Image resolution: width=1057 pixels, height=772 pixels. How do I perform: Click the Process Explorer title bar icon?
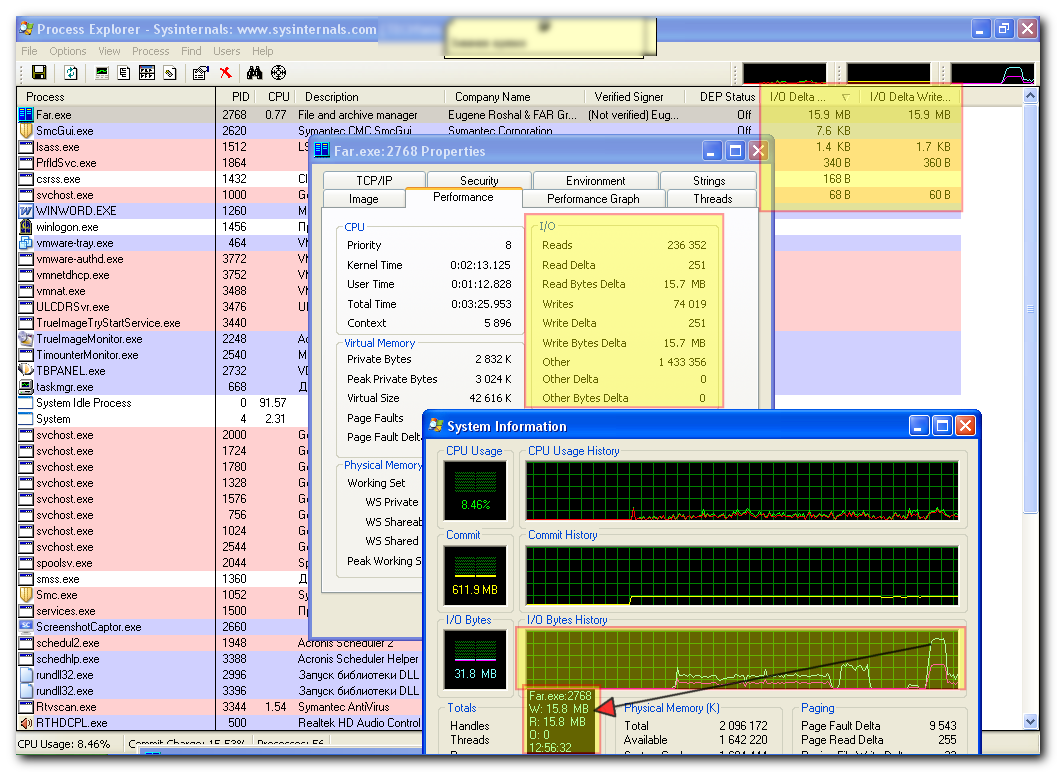26,28
